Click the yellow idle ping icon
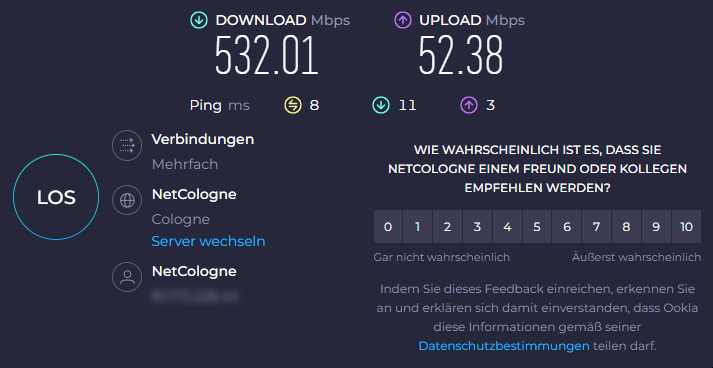 [x=293, y=106]
